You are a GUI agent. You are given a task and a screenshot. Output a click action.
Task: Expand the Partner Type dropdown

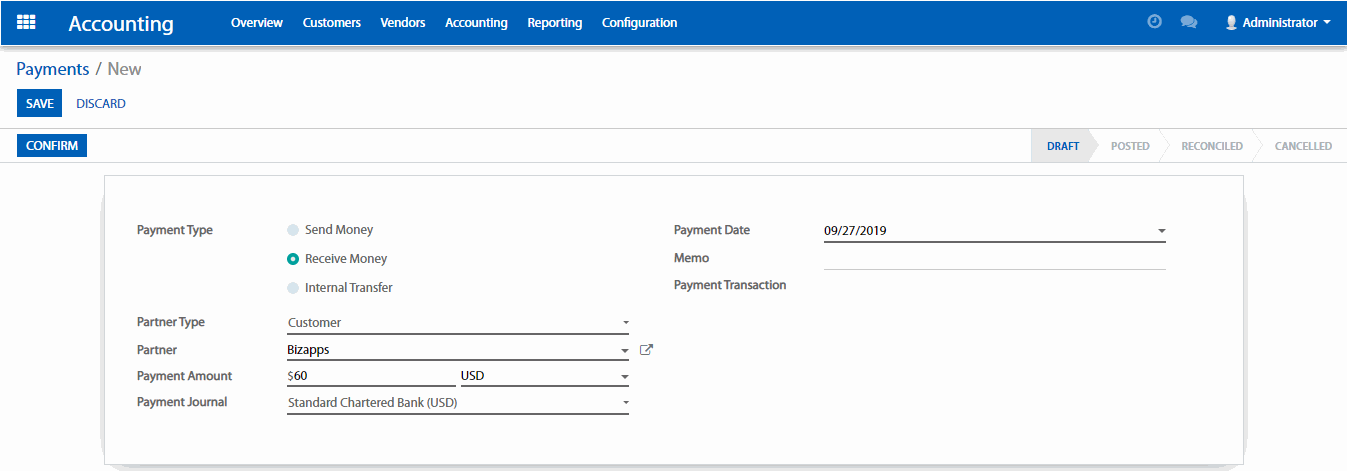click(x=457, y=323)
